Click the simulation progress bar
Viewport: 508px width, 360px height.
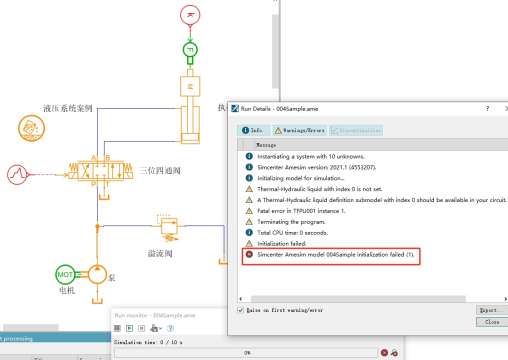(246, 353)
